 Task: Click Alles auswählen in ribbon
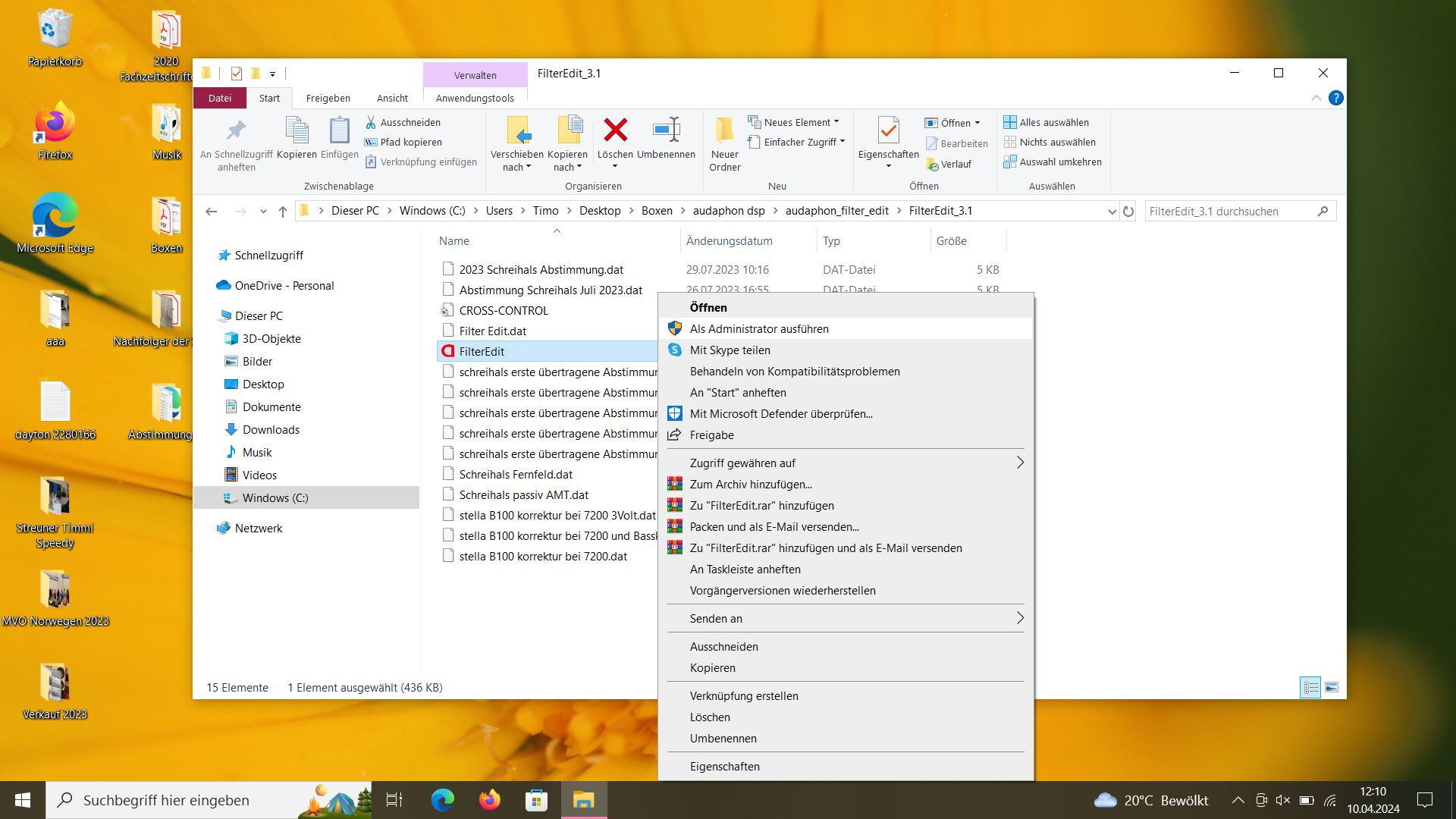pyautogui.click(x=1046, y=122)
